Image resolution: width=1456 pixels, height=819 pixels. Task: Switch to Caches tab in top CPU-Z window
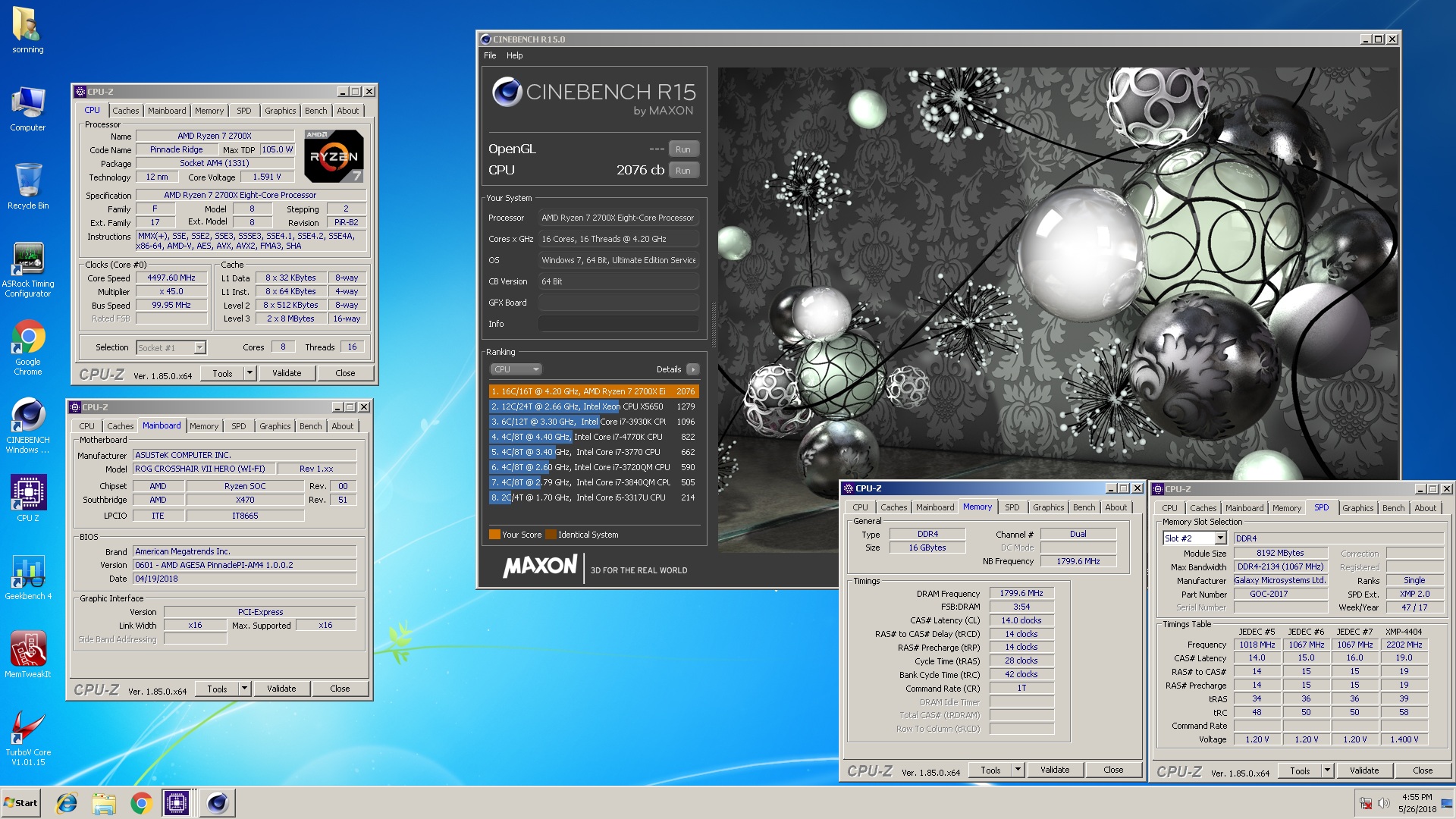tap(126, 111)
